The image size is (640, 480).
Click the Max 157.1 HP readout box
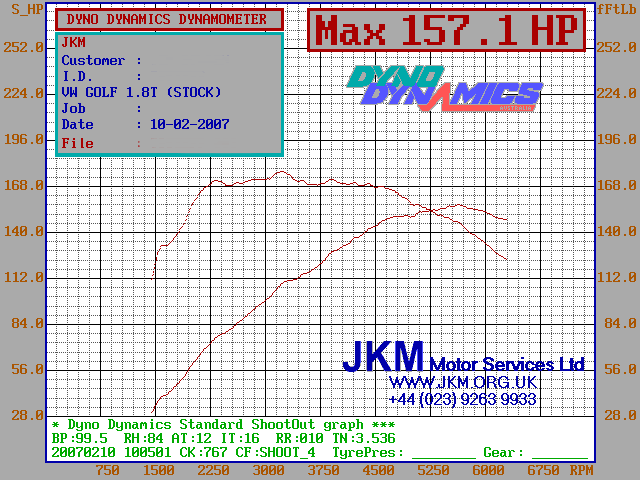[x=446, y=31]
